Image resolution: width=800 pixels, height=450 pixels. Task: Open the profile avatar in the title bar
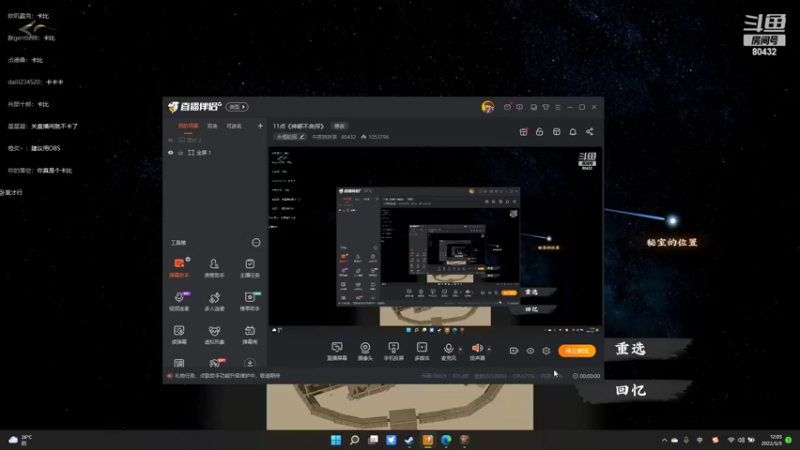488,107
